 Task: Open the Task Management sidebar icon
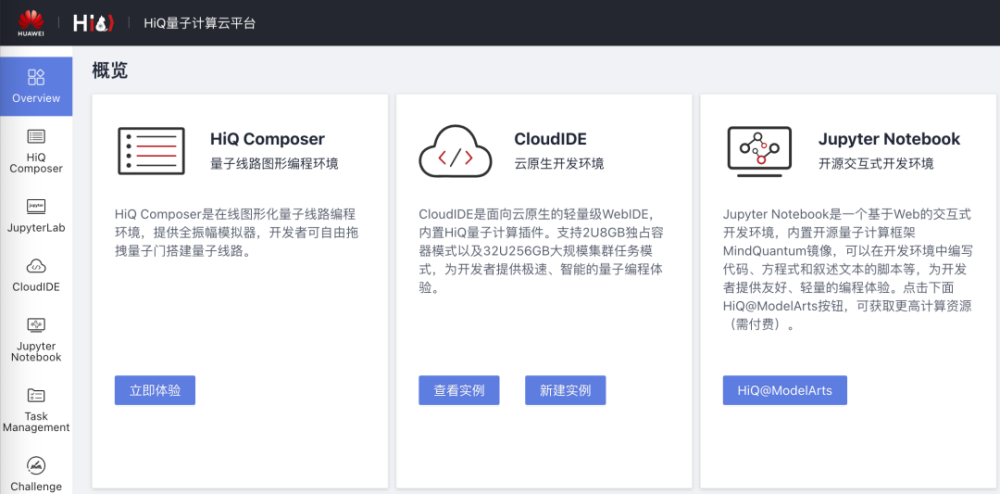(36, 395)
